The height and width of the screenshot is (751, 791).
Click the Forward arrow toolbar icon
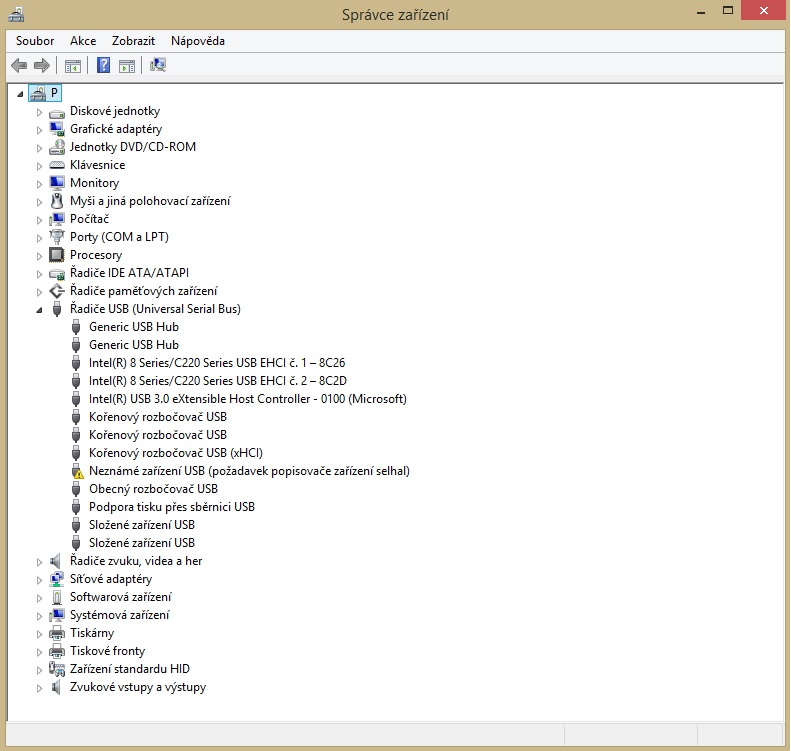(x=42, y=66)
